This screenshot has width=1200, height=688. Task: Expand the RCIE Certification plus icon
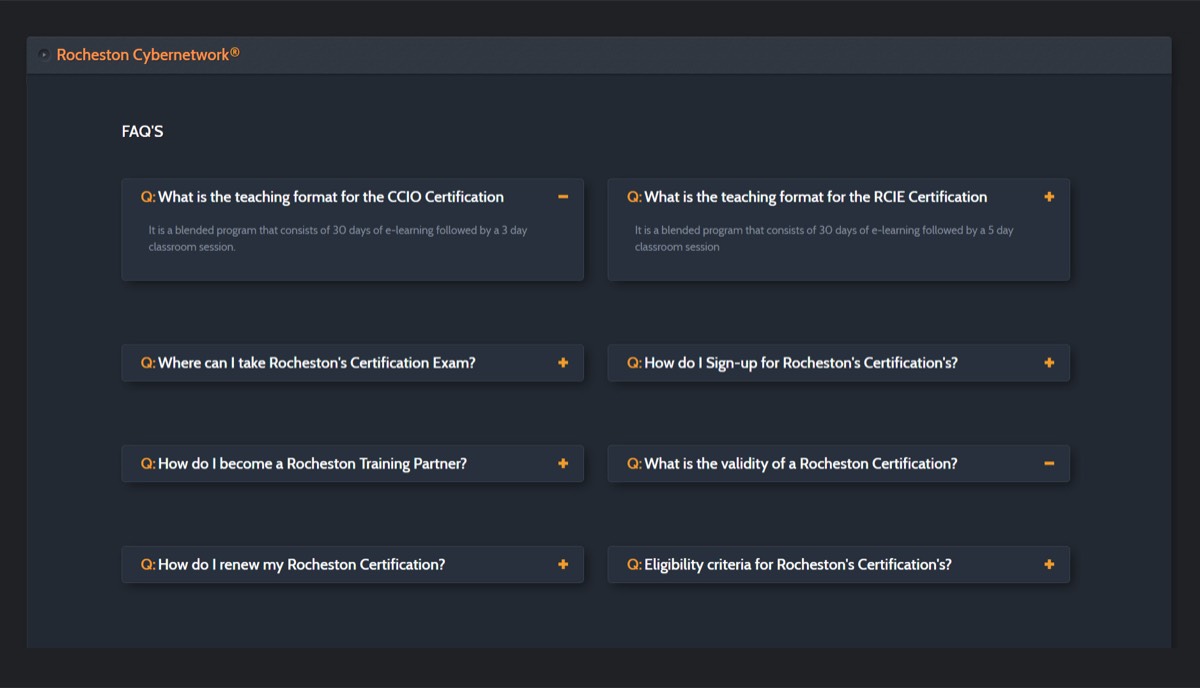click(x=1049, y=197)
